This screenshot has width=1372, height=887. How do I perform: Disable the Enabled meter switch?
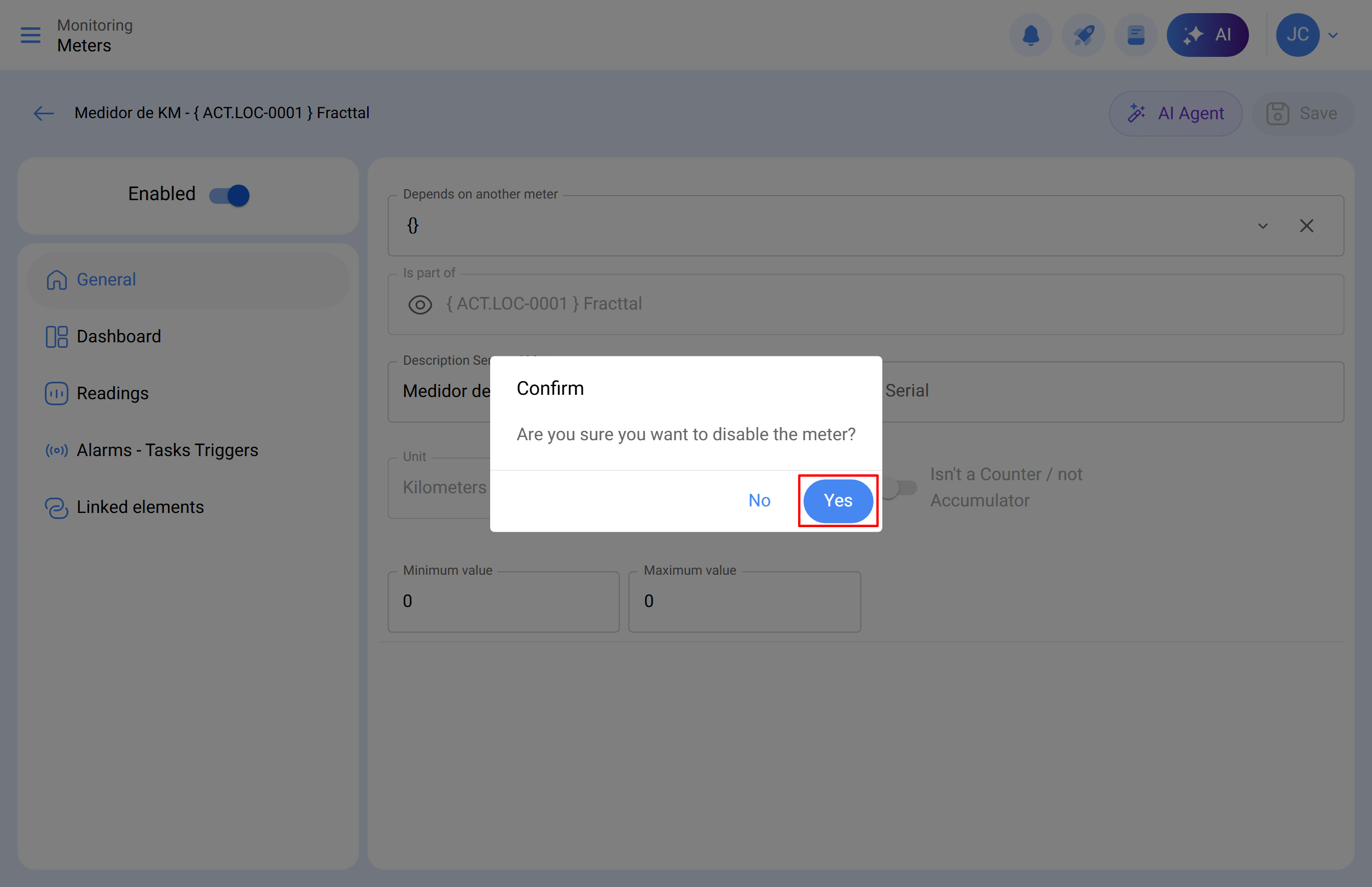point(228,195)
